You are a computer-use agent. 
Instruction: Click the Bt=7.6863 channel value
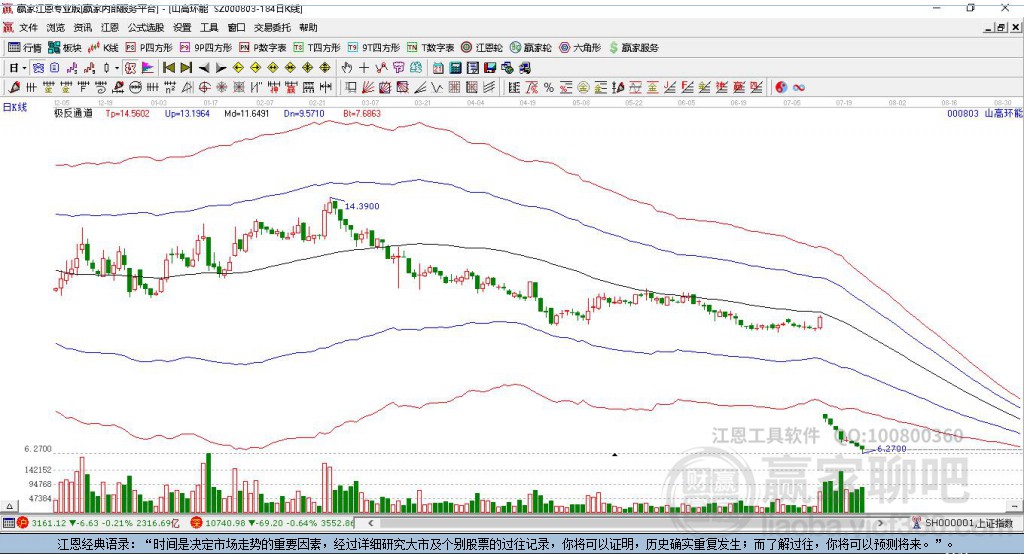[x=362, y=114]
